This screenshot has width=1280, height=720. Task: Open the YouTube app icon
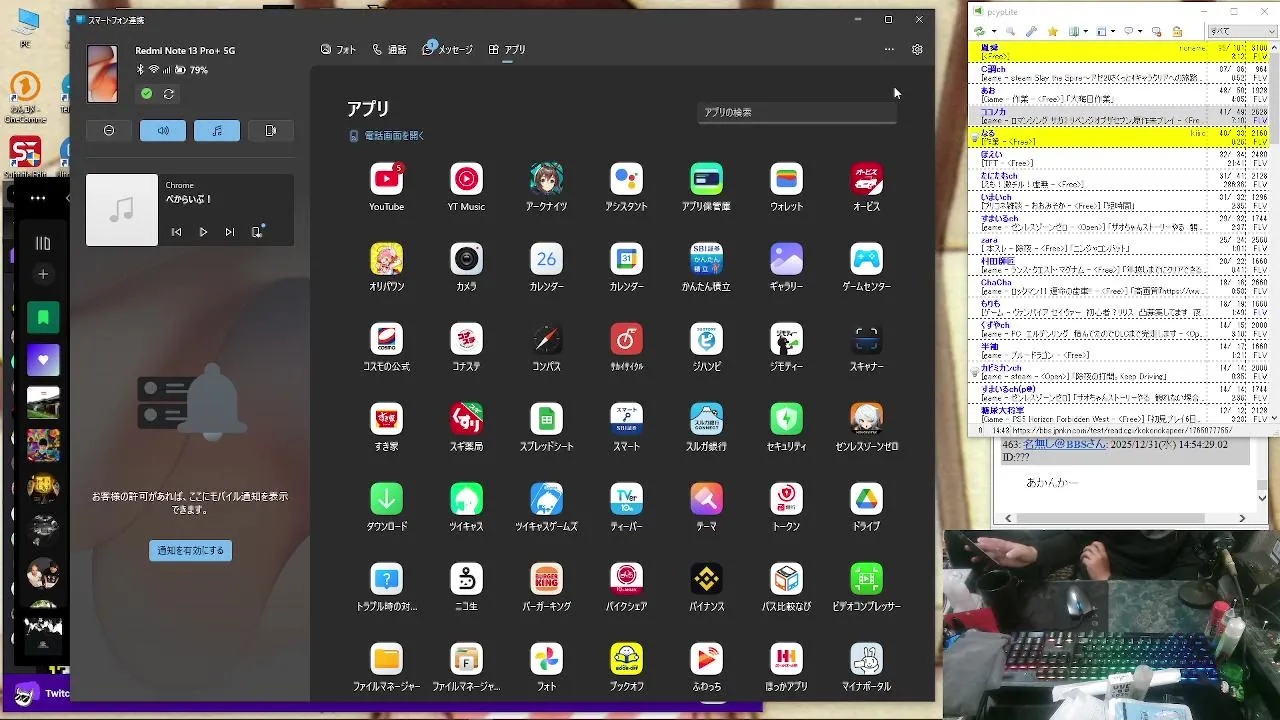(386, 179)
